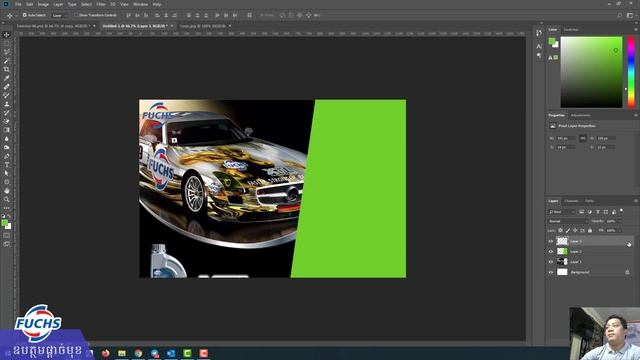Screen dimensions: 640x360
Task: Select the Brush tool
Action: point(7,95)
